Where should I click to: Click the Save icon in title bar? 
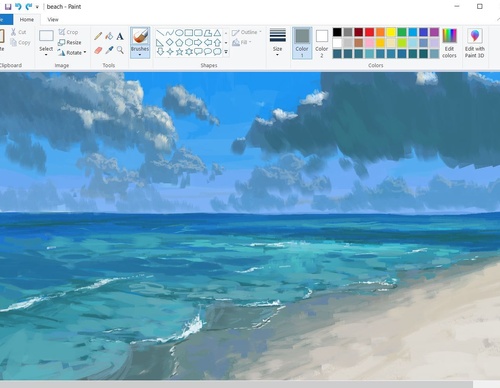(x=8, y=7)
